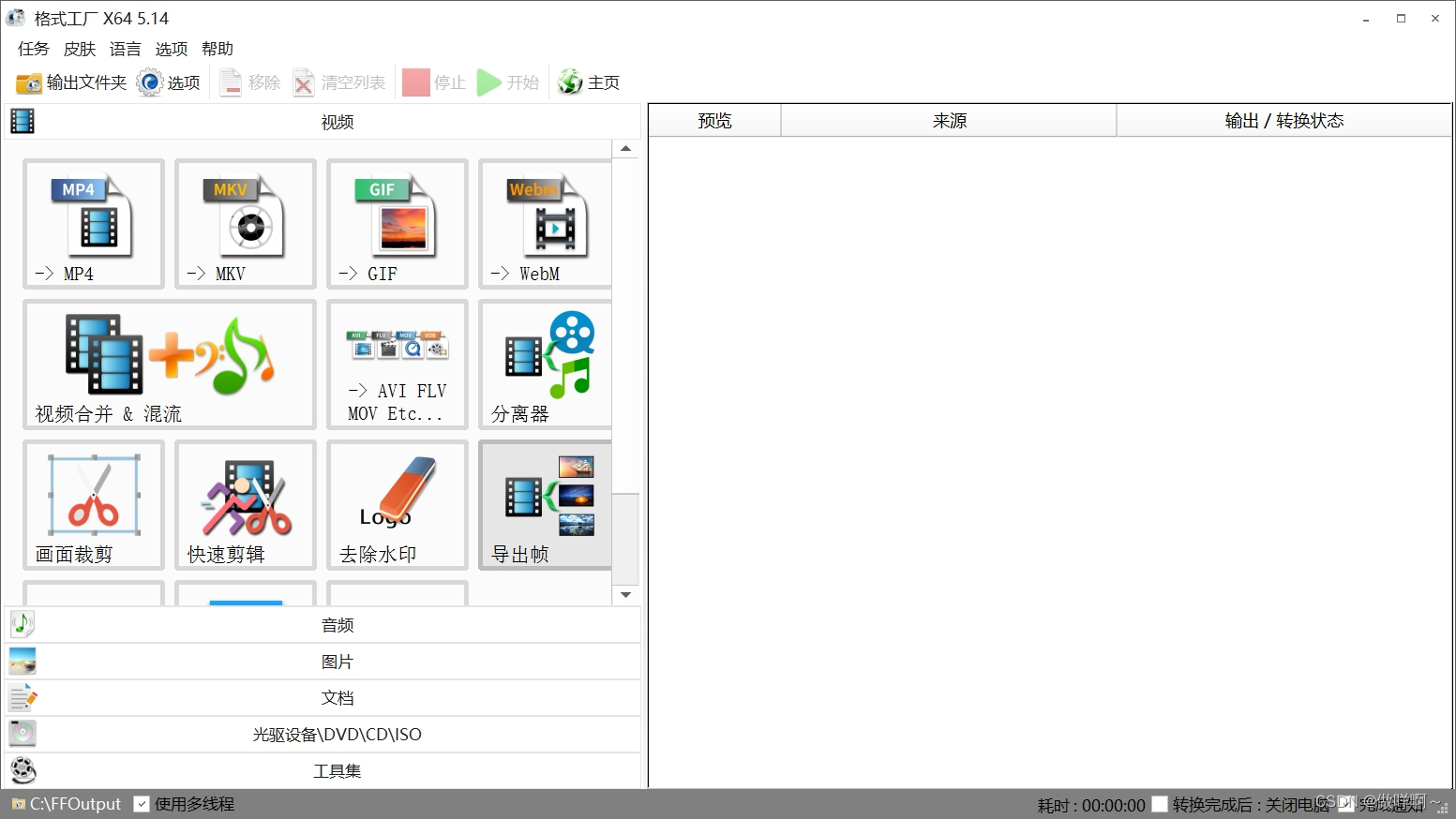
Task: Open the 导出帧 tool
Action: (546, 505)
